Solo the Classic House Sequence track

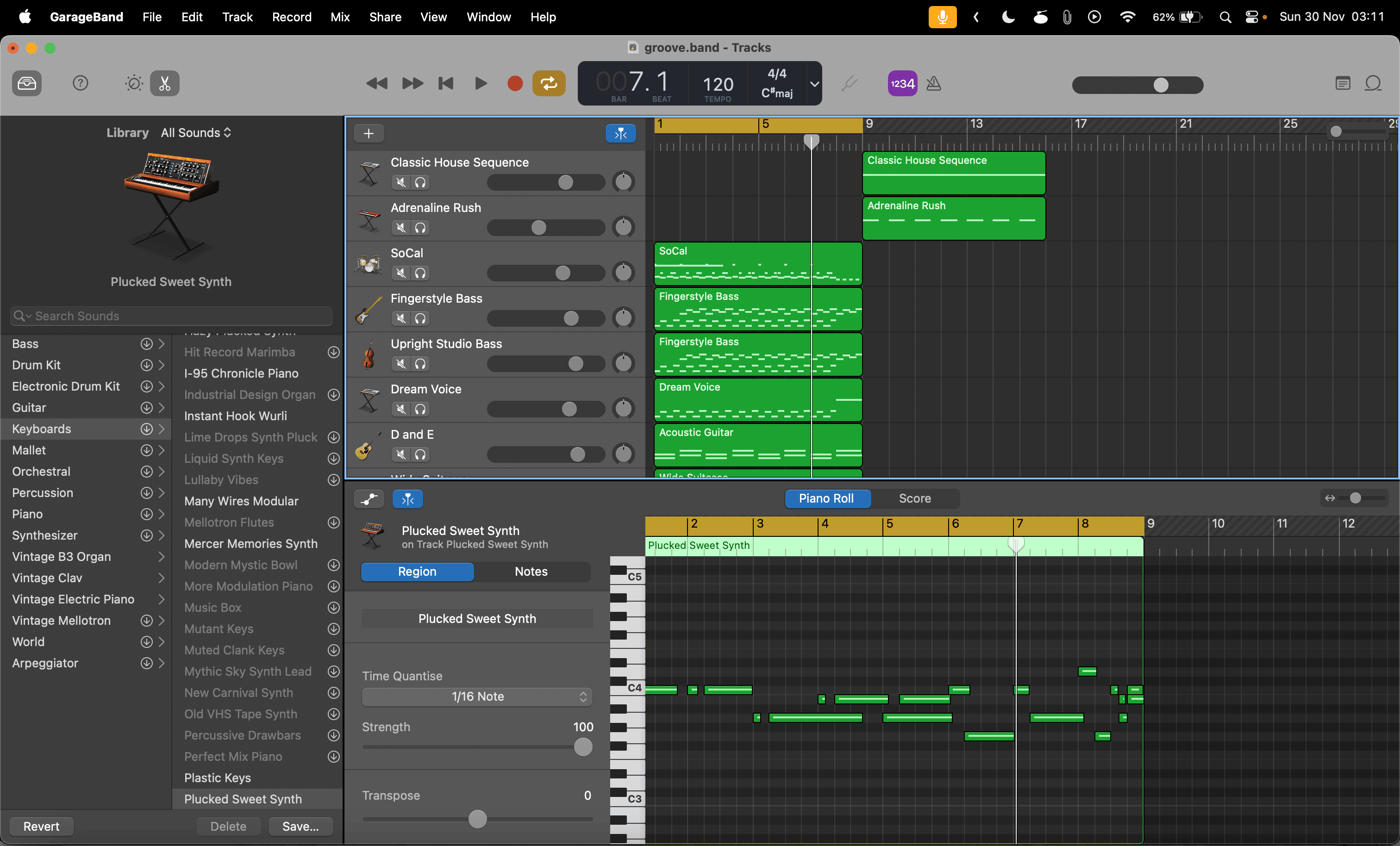tap(420, 182)
